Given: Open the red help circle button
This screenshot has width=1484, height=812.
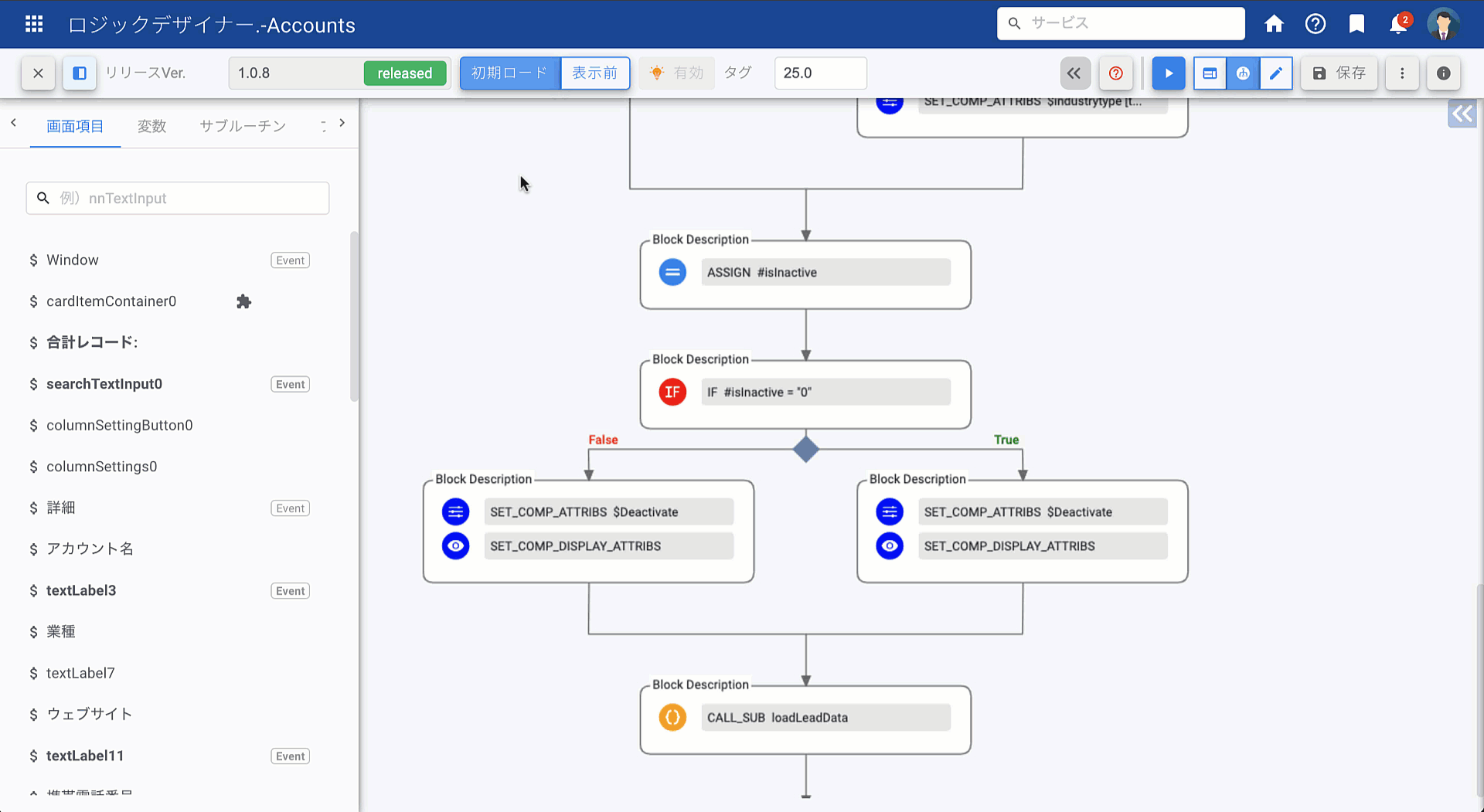Looking at the screenshot, I should tap(1116, 73).
